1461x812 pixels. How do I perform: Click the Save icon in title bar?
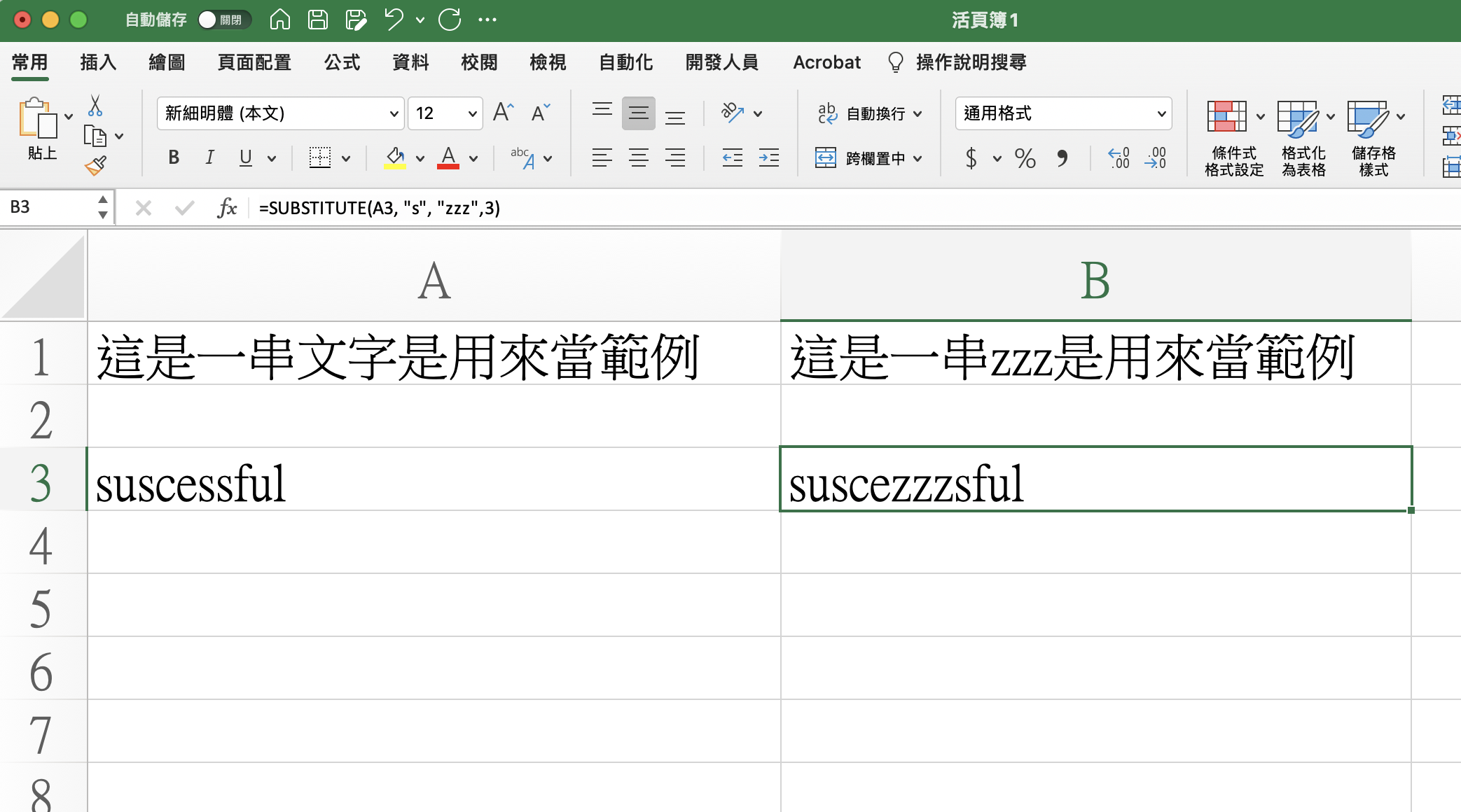click(317, 20)
